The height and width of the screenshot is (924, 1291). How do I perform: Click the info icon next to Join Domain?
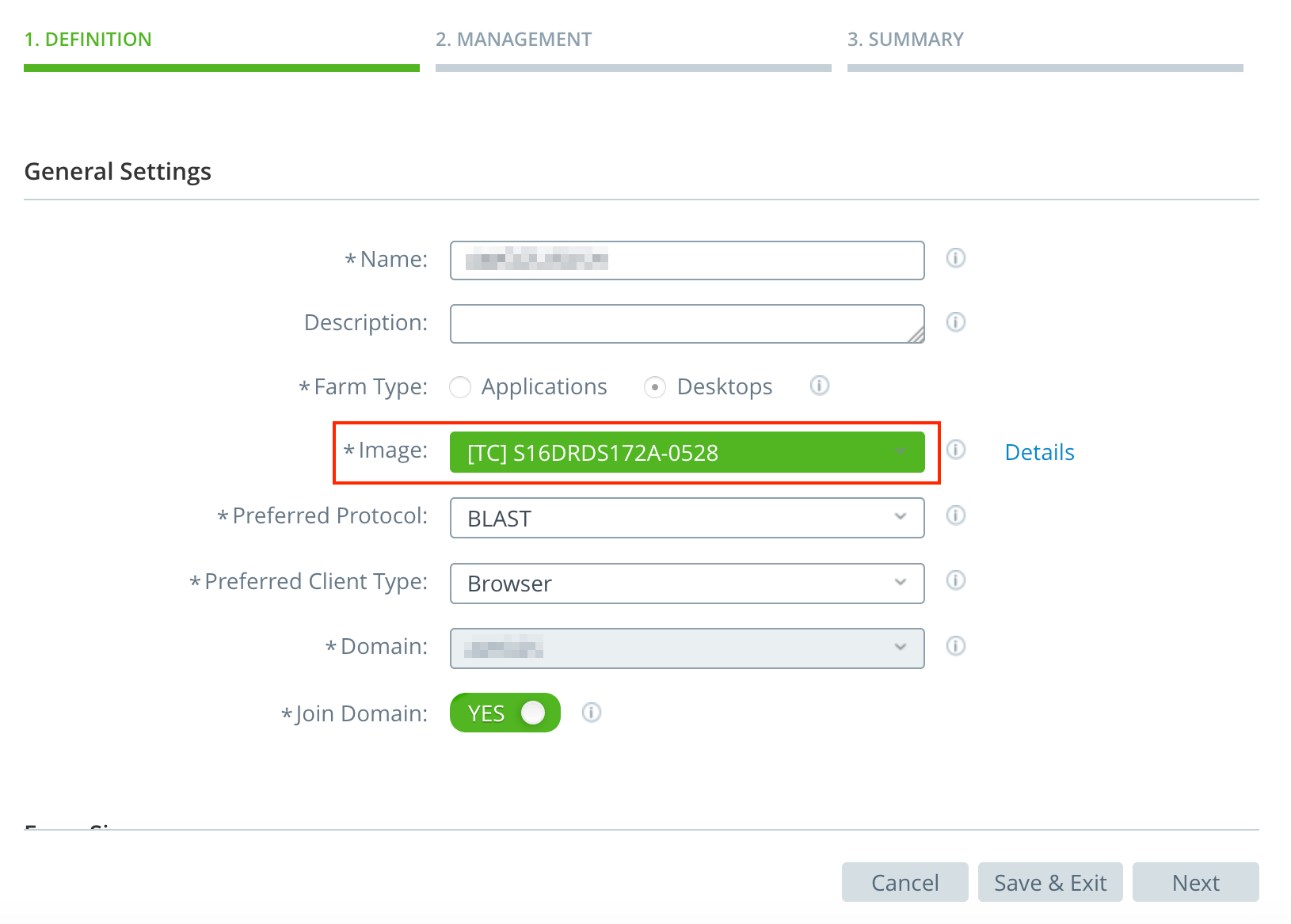coord(591,713)
